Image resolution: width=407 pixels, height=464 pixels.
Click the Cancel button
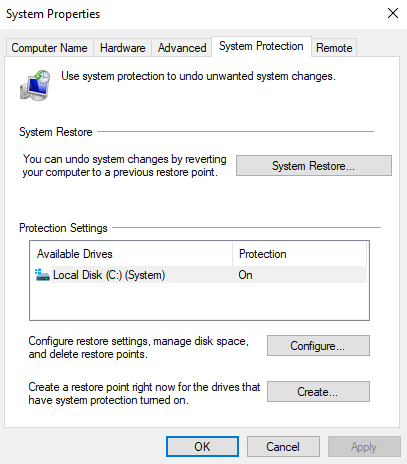tap(283, 446)
